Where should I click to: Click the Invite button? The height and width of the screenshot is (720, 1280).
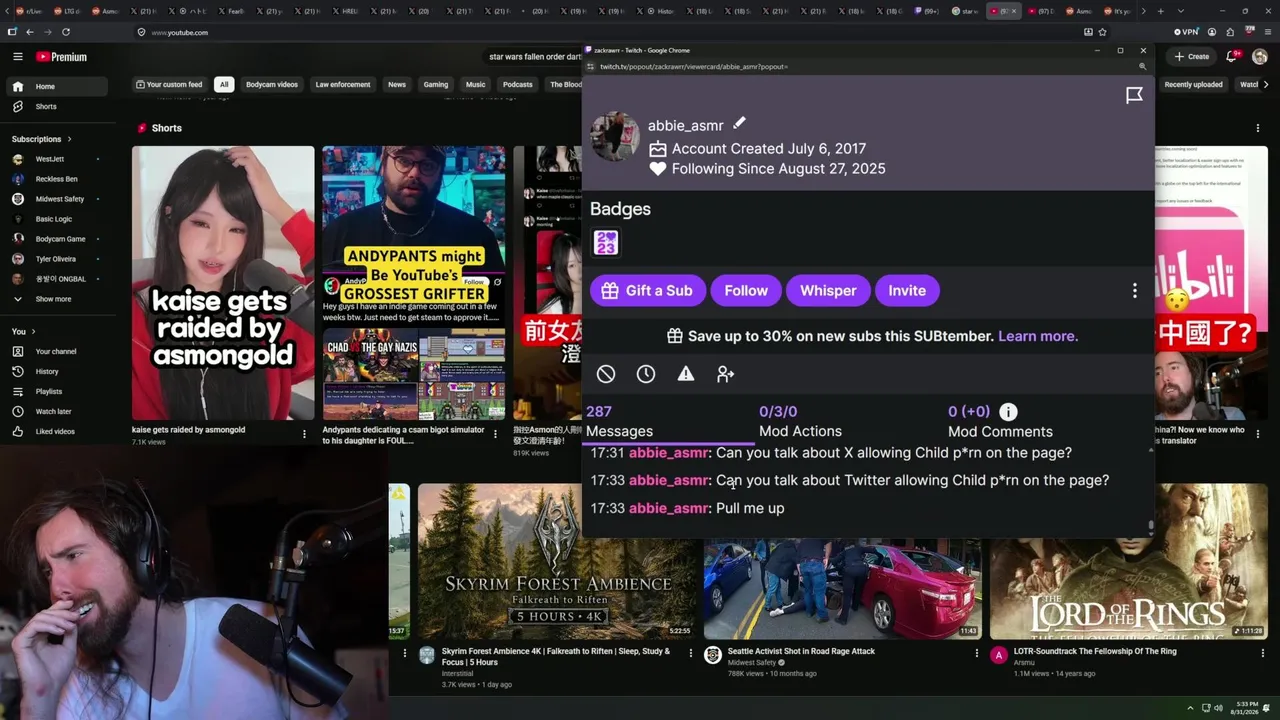[907, 291]
